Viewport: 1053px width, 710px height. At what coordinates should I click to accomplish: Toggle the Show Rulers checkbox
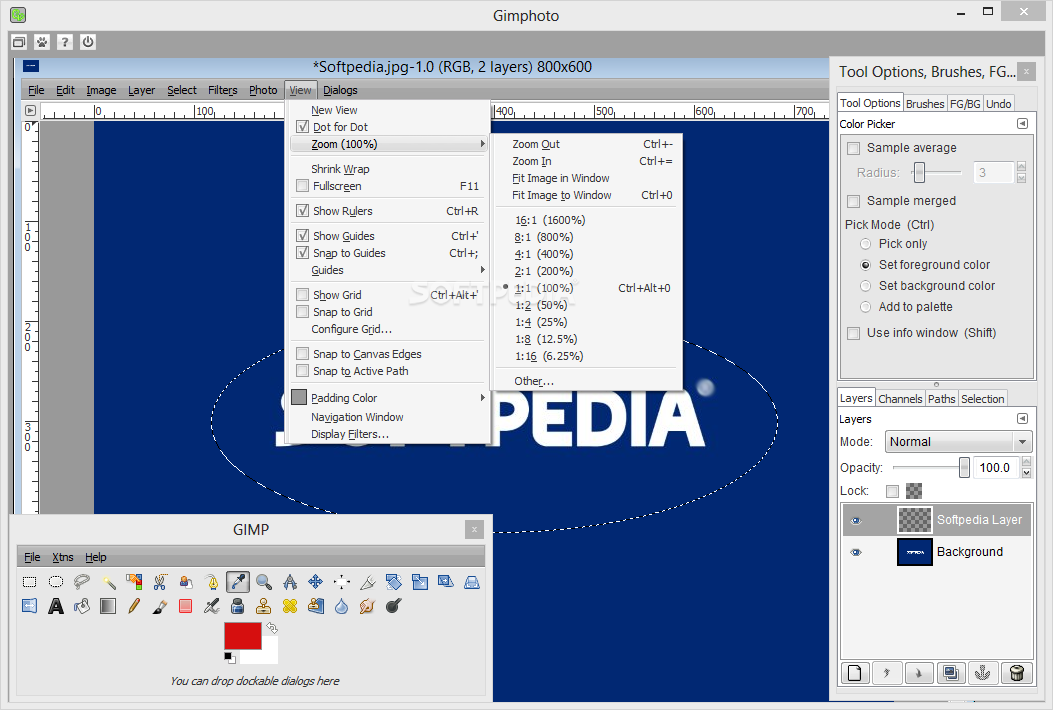coord(303,210)
